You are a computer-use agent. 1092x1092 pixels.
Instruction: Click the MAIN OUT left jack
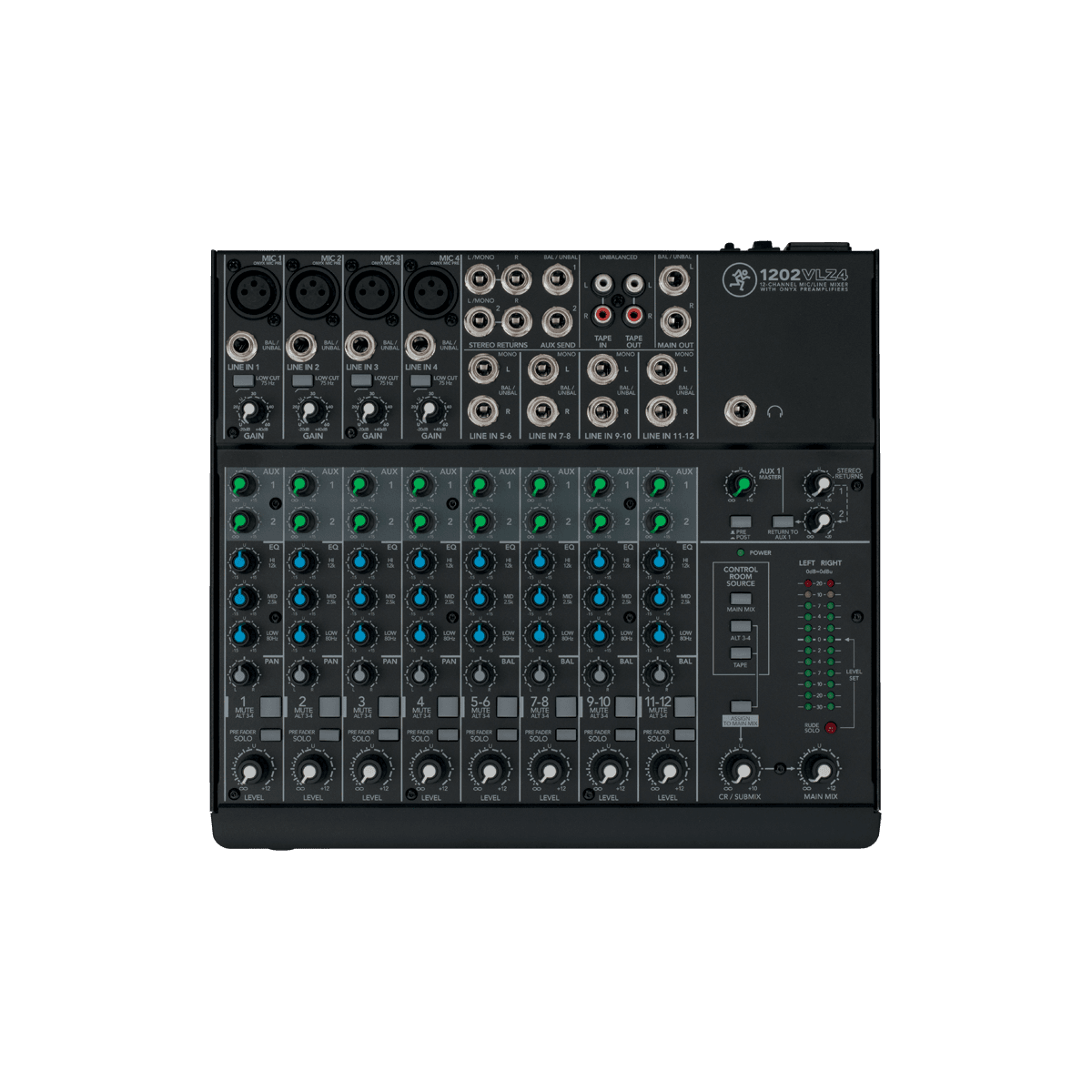pyautogui.click(x=674, y=281)
